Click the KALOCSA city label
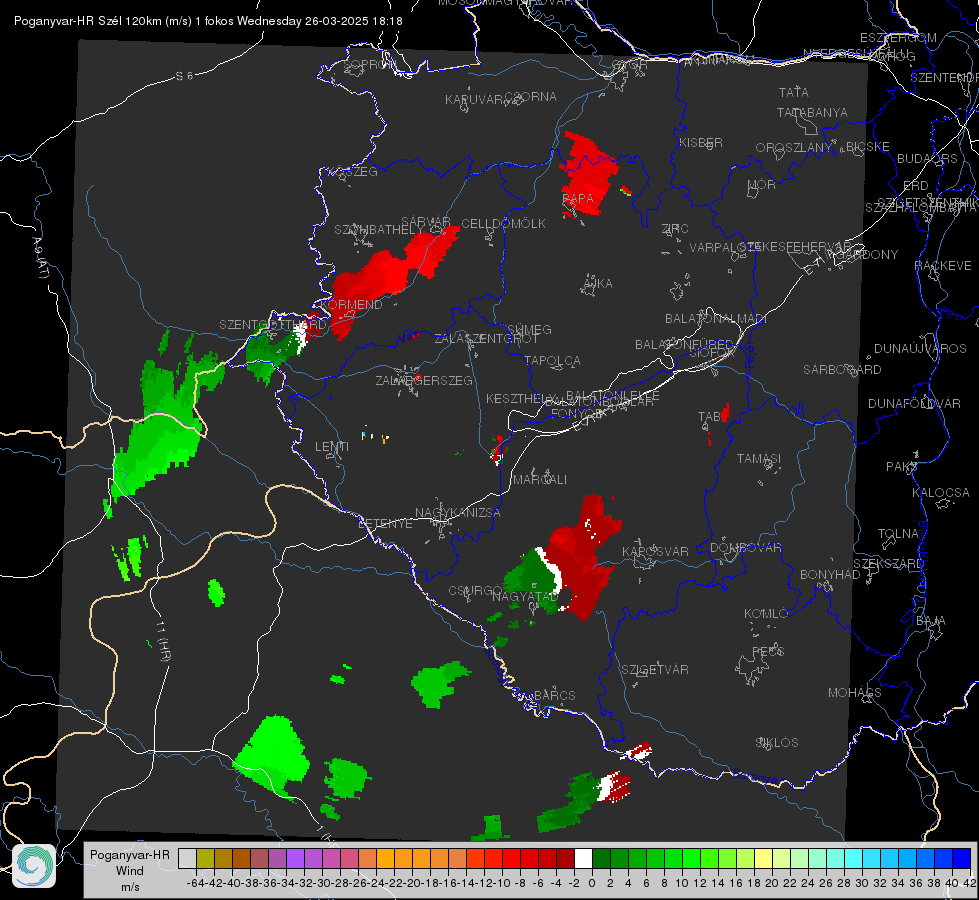Viewport: 979px width, 900px height. point(941,493)
